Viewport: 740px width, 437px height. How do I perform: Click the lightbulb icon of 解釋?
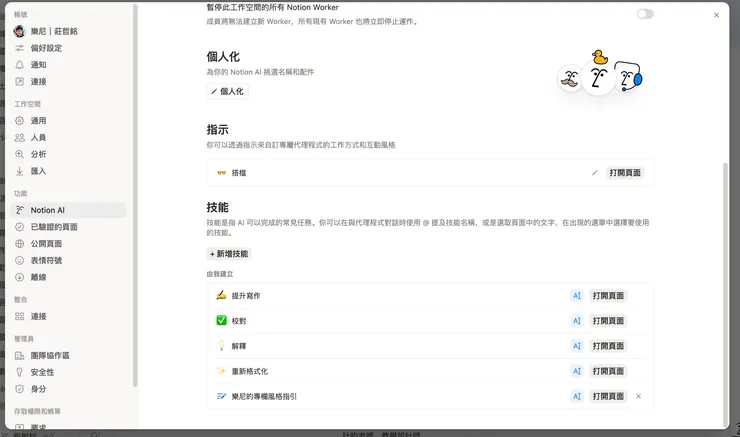[221, 345]
